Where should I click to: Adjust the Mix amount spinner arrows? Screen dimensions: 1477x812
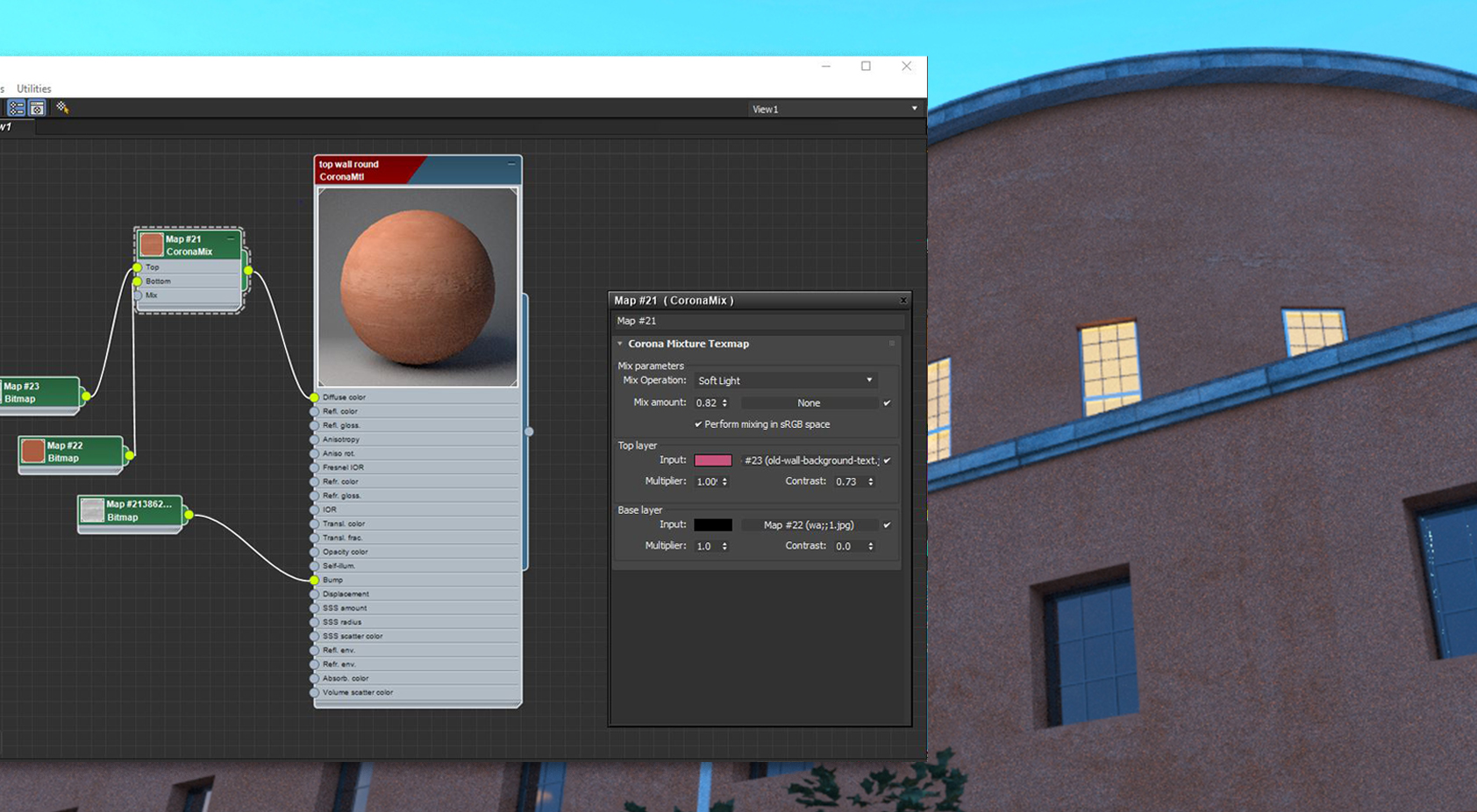(x=724, y=403)
